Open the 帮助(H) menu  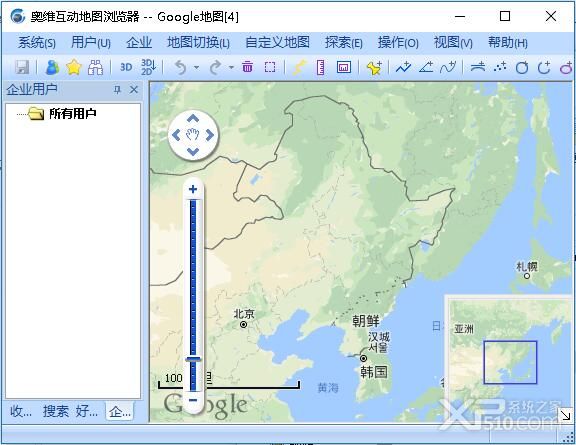click(508, 43)
